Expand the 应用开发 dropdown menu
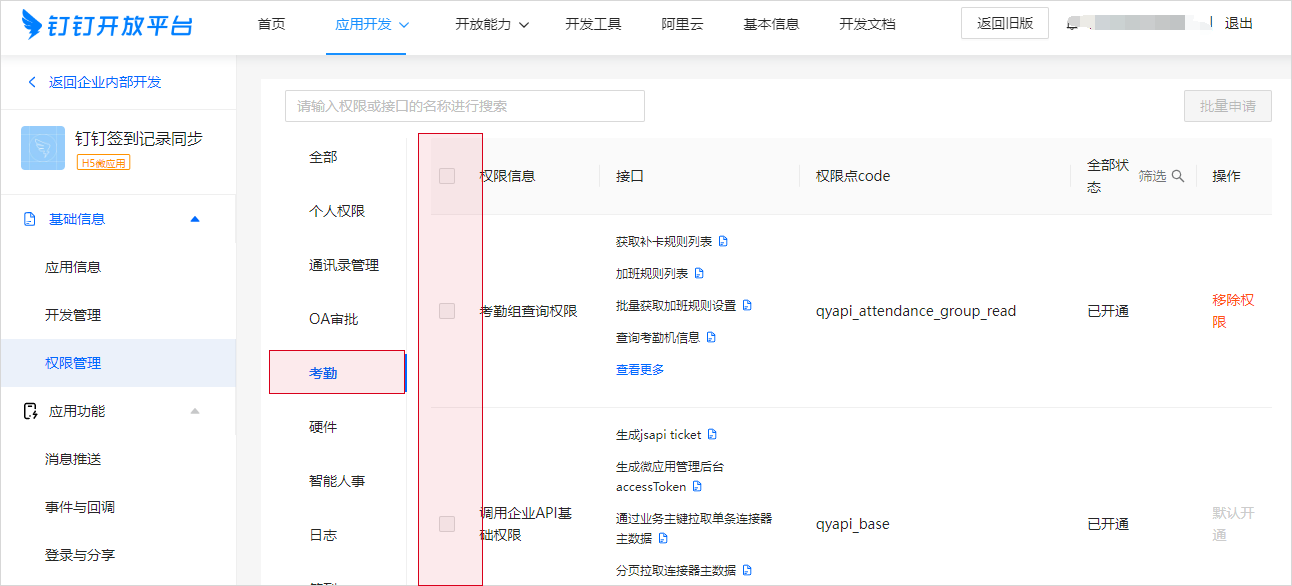This screenshot has width=1292, height=586. tap(372, 24)
